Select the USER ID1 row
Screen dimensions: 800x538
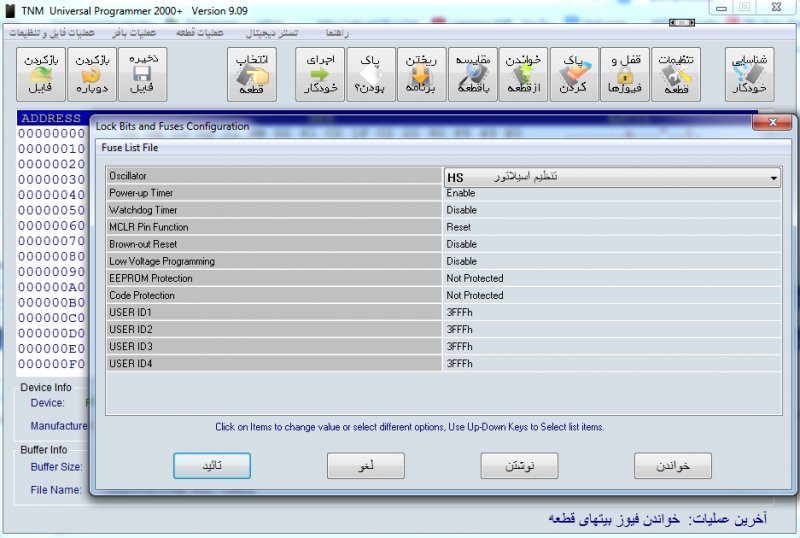pyautogui.click(x=444, y=312)
